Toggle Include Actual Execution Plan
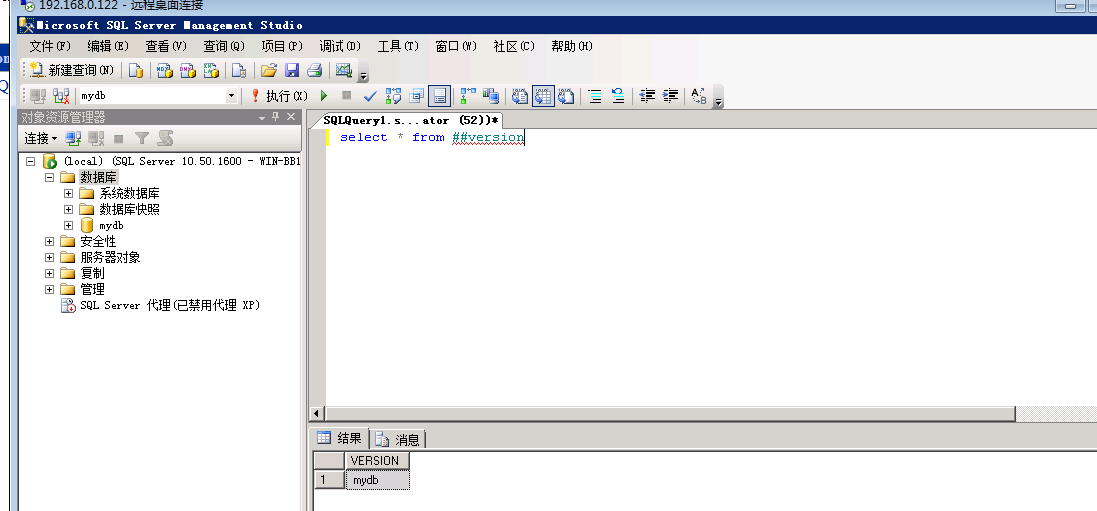 point(468,96)
